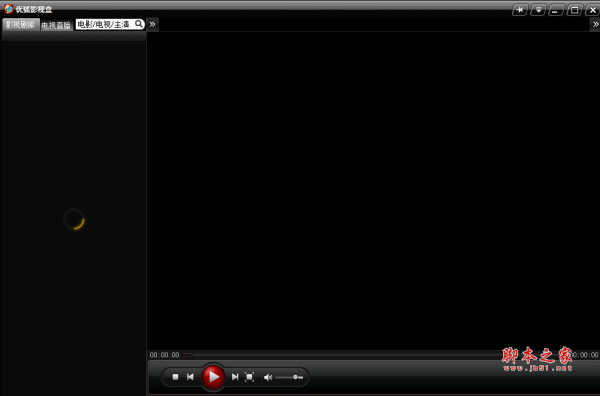Mute audio via the speaker icon
600x396 pixels.
268,377
